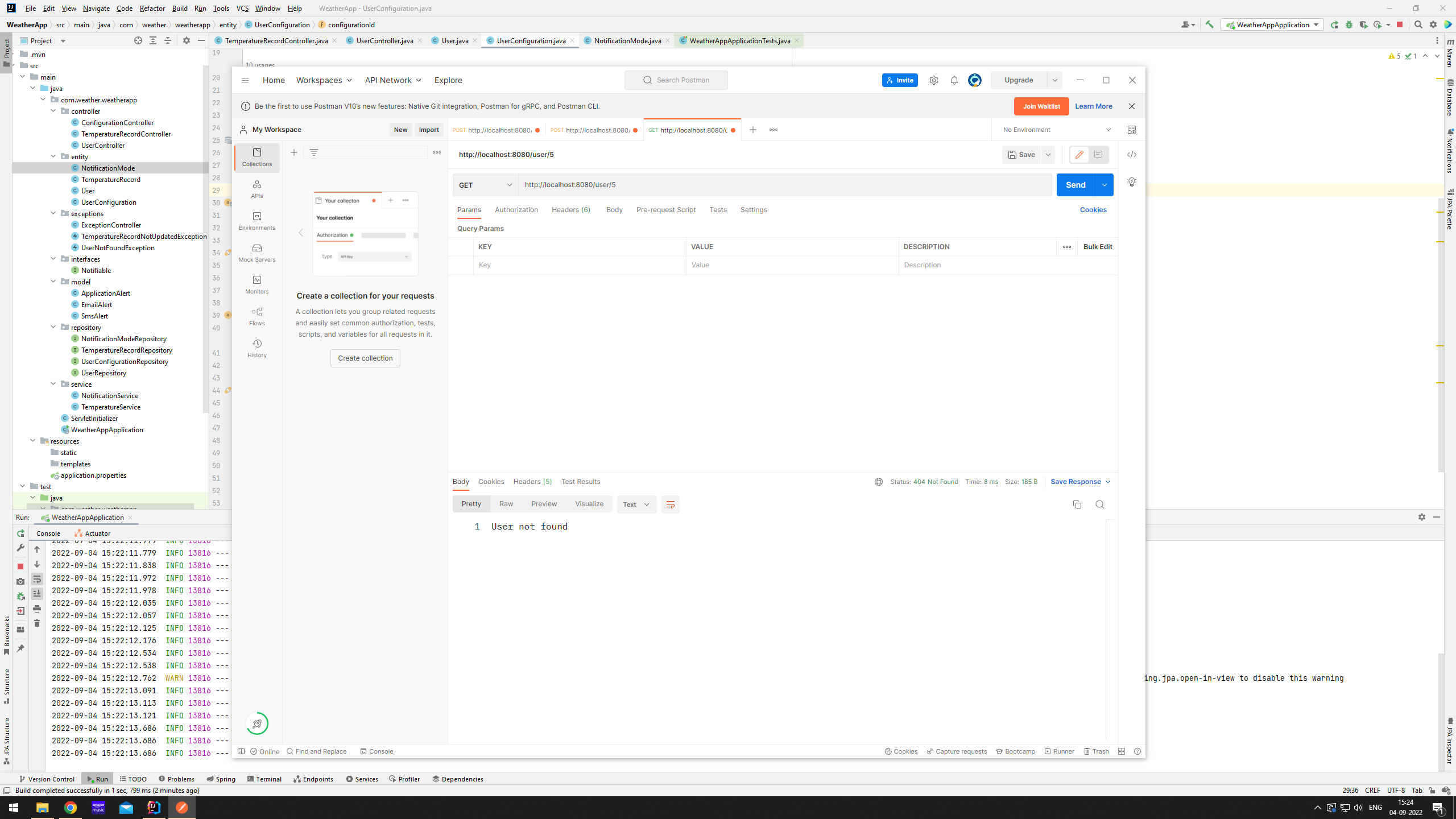This screenshot has width=1456, height=819.
Task: Switch to the Body request tab
Action: pos(614,210)
